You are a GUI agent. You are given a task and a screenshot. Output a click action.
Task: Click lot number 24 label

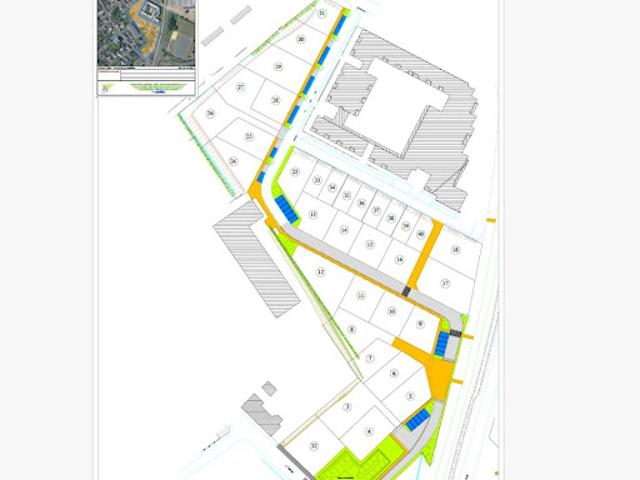point(233,162)
